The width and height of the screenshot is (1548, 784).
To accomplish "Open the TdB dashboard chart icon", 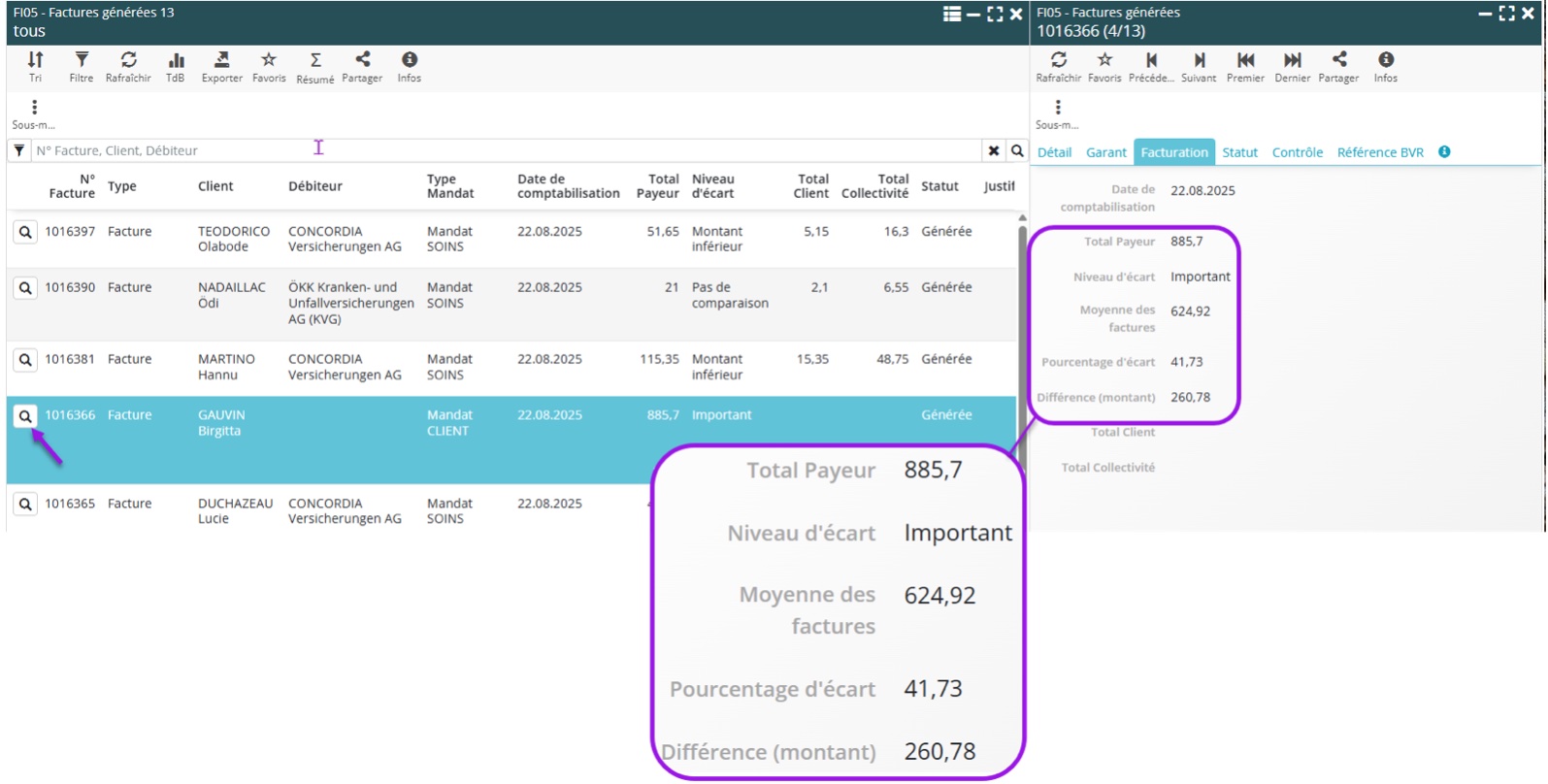I will (x=176, y=66).
